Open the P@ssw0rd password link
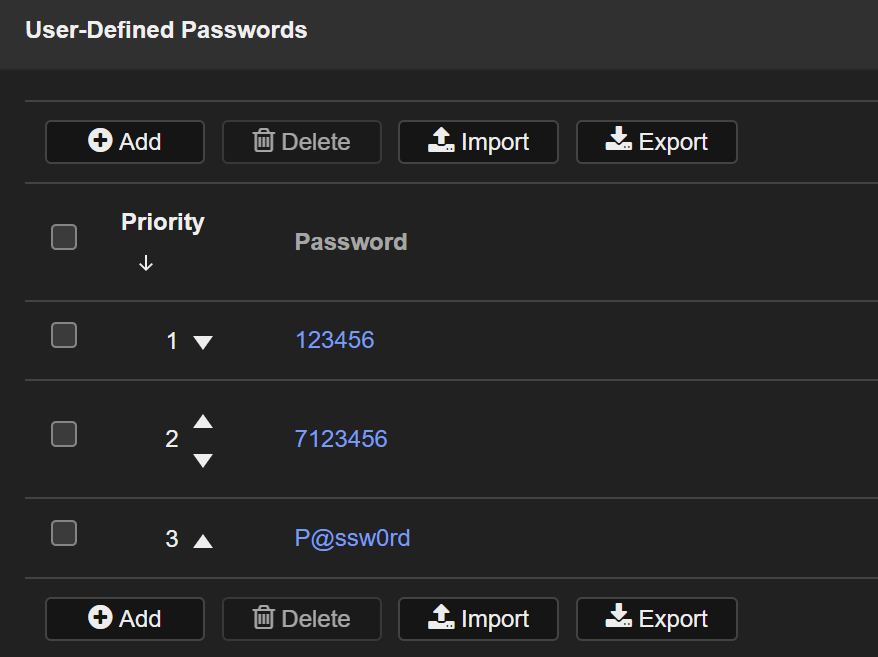The image size is (878, 657). pos(352,538)
